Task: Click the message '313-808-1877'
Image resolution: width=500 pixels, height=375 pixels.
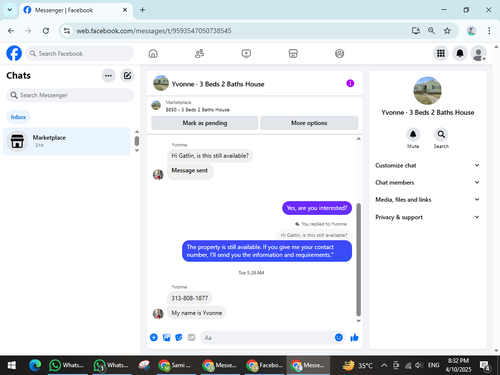Action: (189, 298)
